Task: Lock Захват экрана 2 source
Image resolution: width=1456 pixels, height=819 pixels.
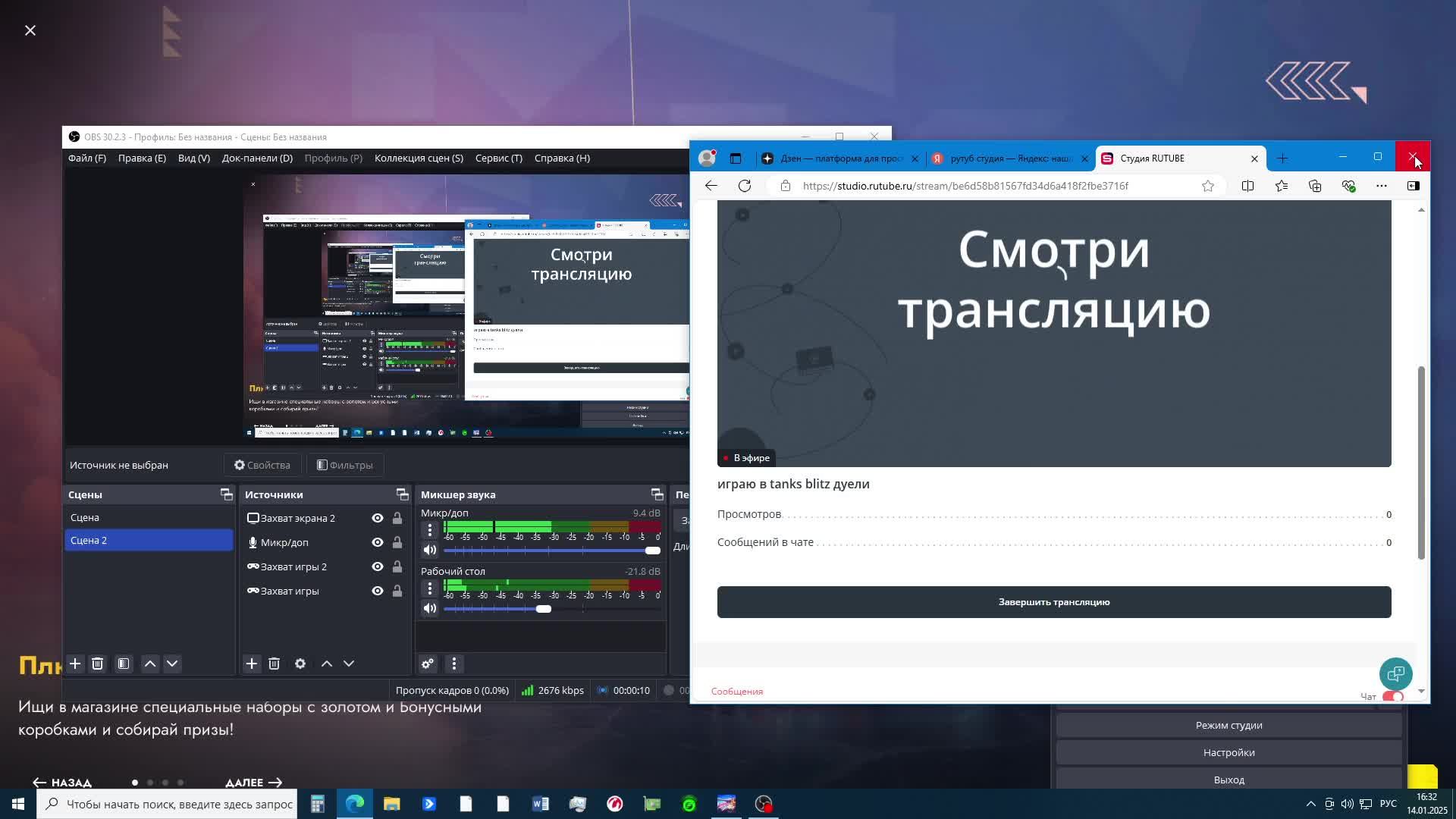Action: [397, 518]
